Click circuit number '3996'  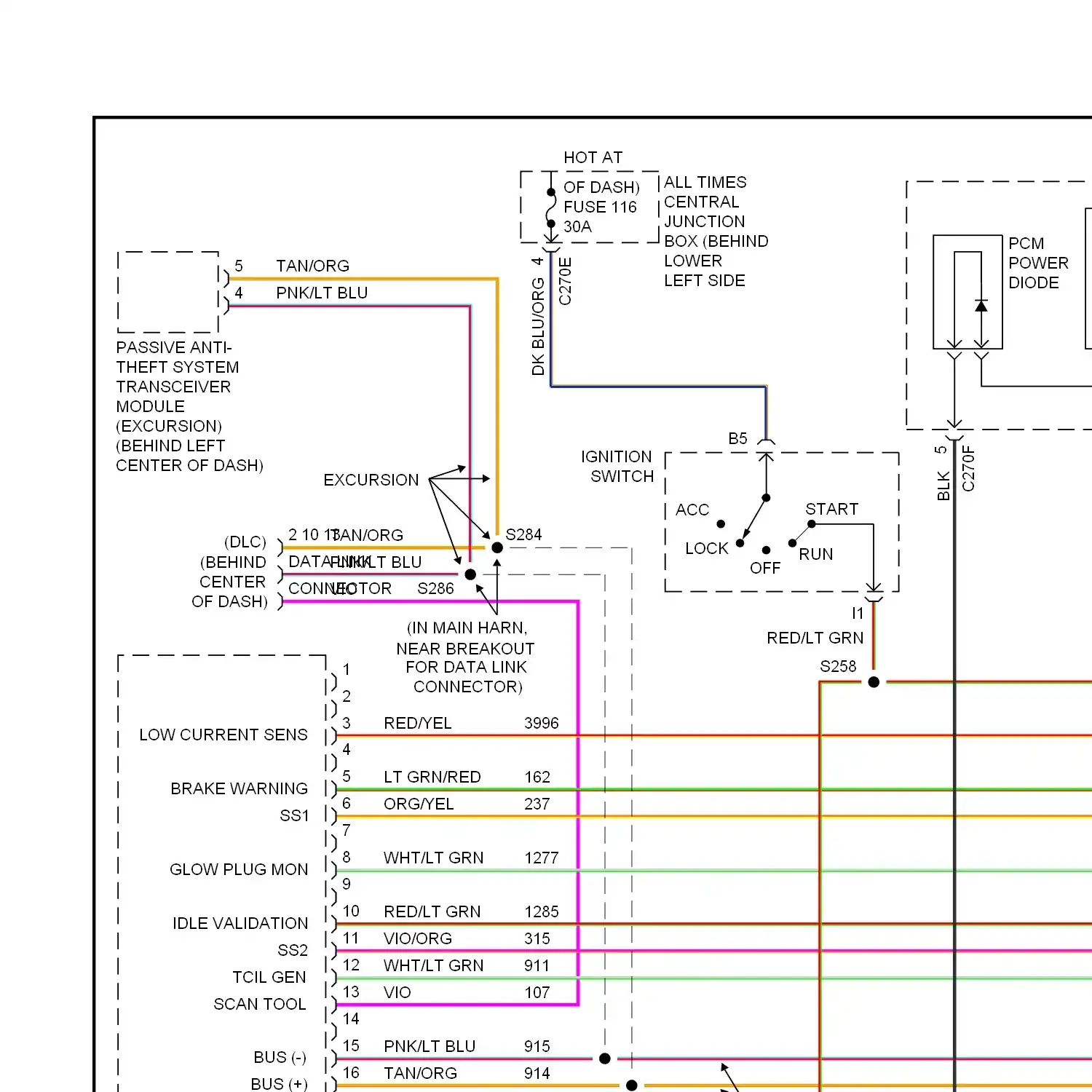541,723
